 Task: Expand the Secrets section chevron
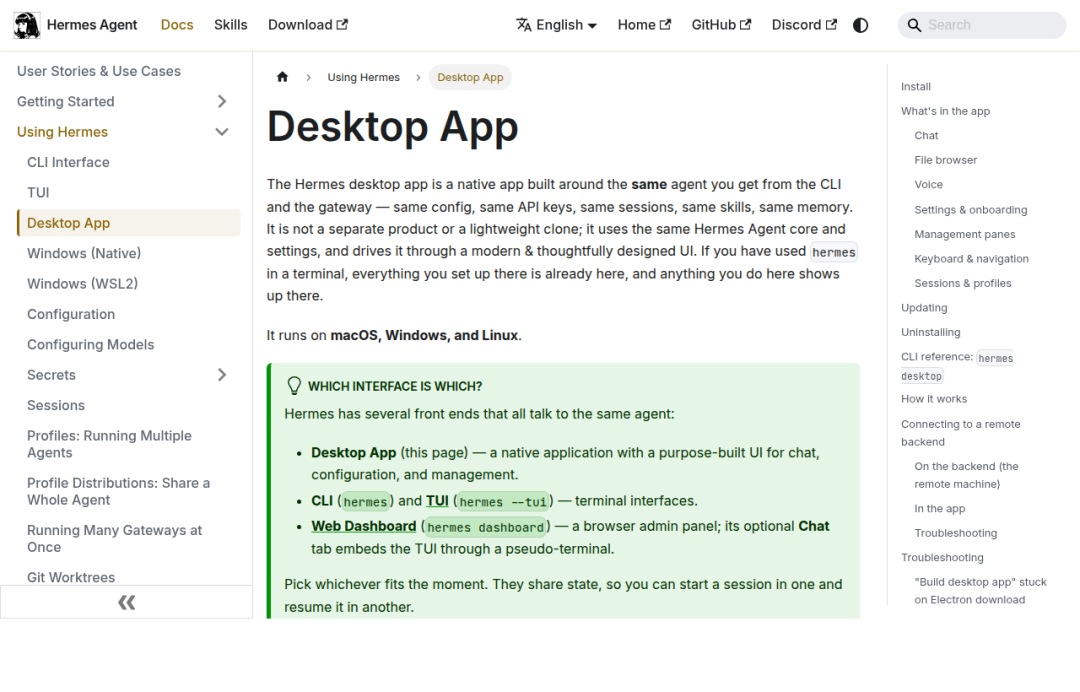(222, 375)
